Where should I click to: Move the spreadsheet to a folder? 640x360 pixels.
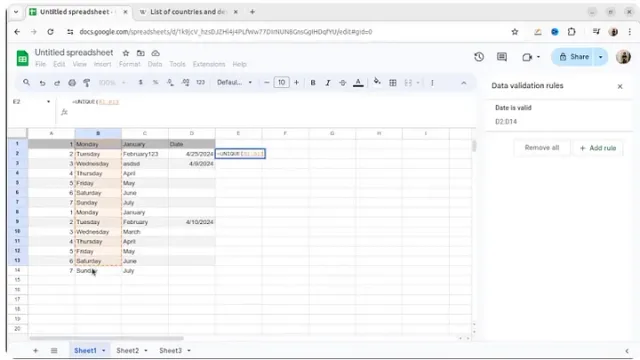140,53
